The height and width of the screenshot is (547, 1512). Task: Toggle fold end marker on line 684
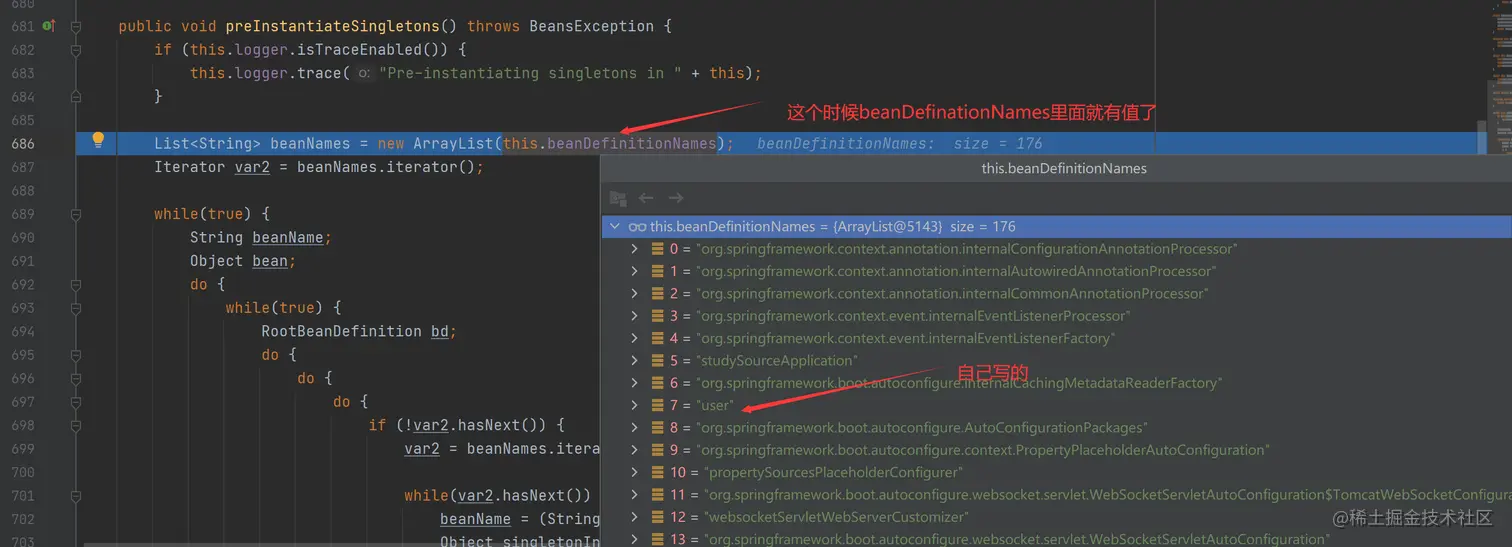coord(76,97)
